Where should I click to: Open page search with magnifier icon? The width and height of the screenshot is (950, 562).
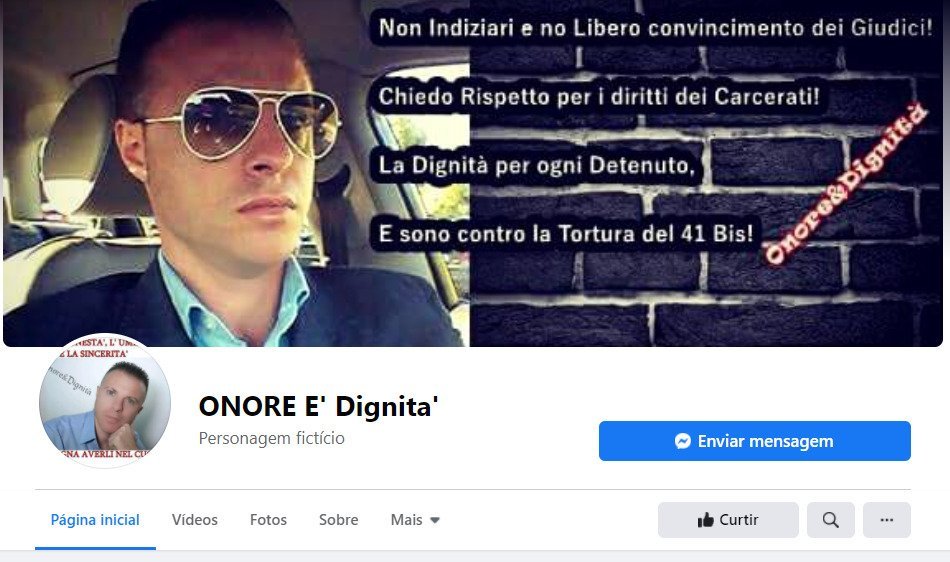(x=831, y=520)
